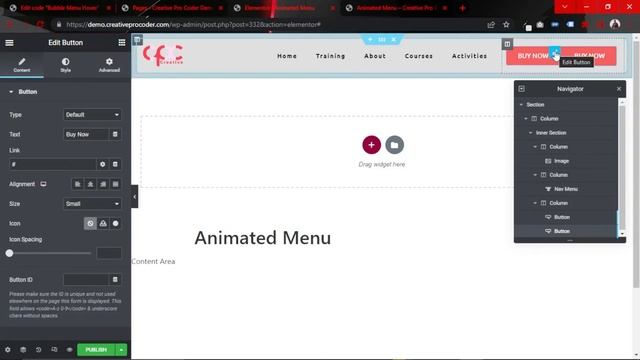Open the History panel

tap(38, 350)
